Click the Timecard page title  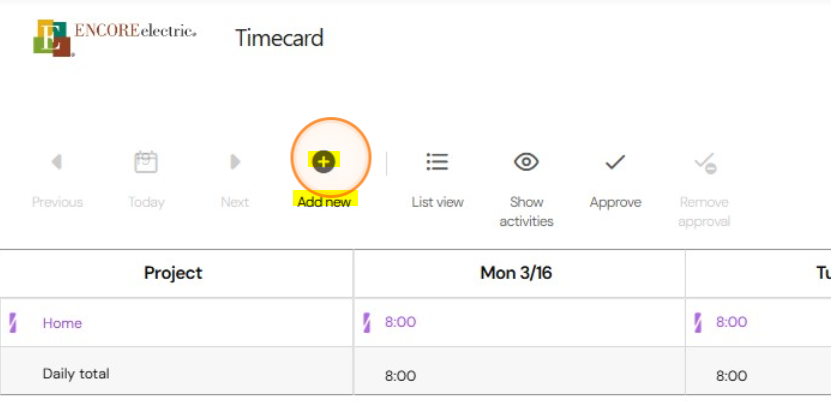[x=279, y=38]
